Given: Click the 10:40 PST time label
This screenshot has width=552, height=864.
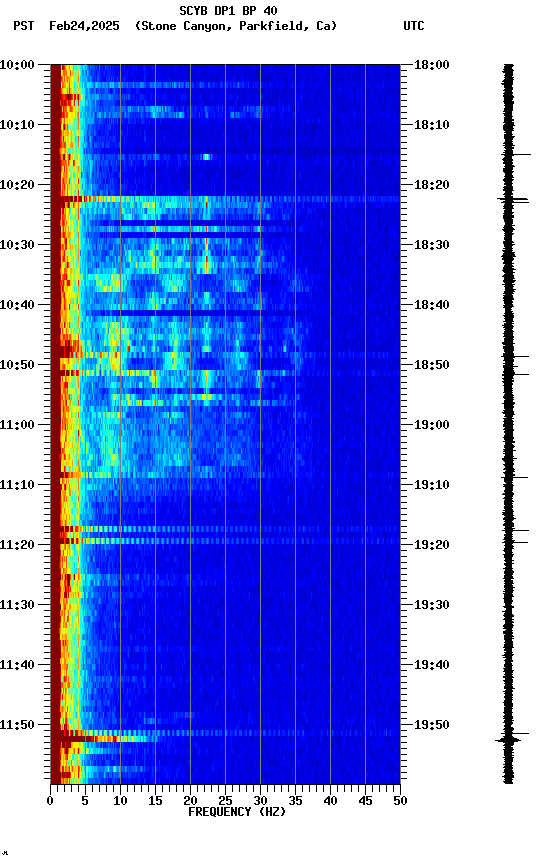Looking at the screenshot, I should (x=17, y=305).
